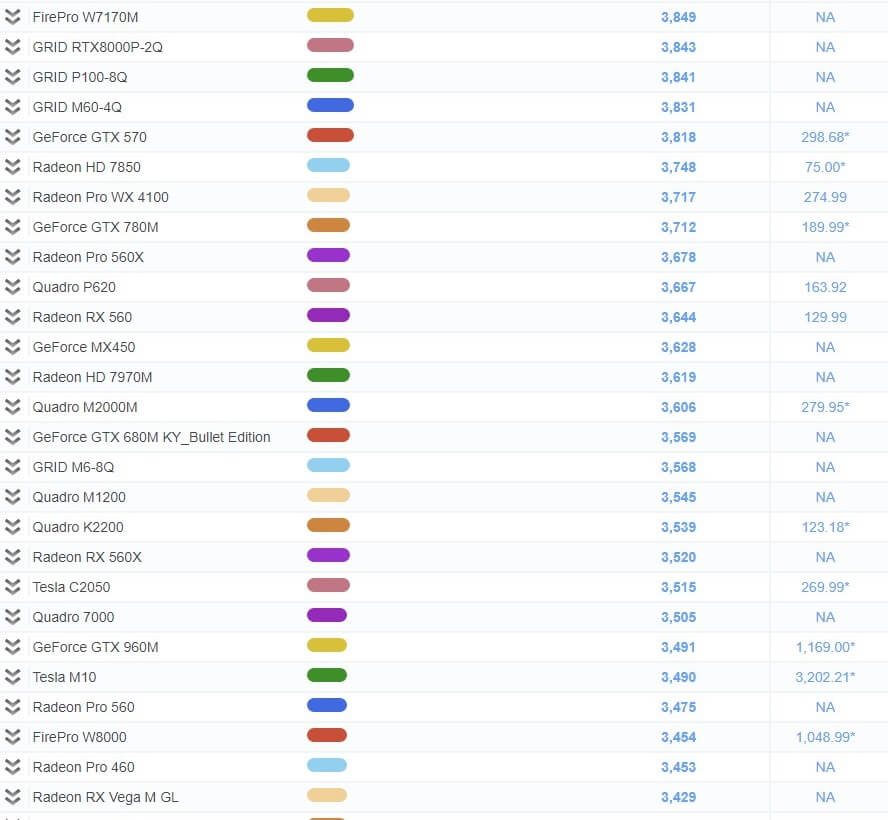The image size is (888, 820).
Task: Open the Radeon RX 560 link
Action: [82, 317]
